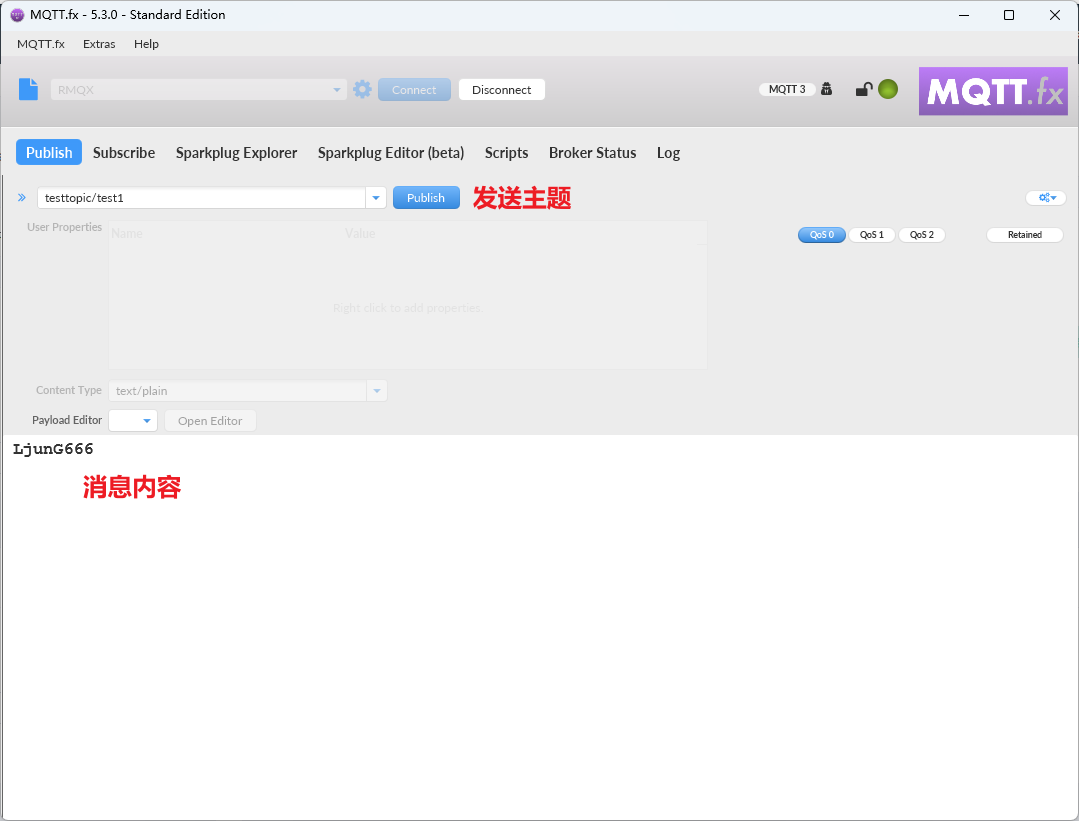Click the payload text LjunG666

(x=53, y=449)
